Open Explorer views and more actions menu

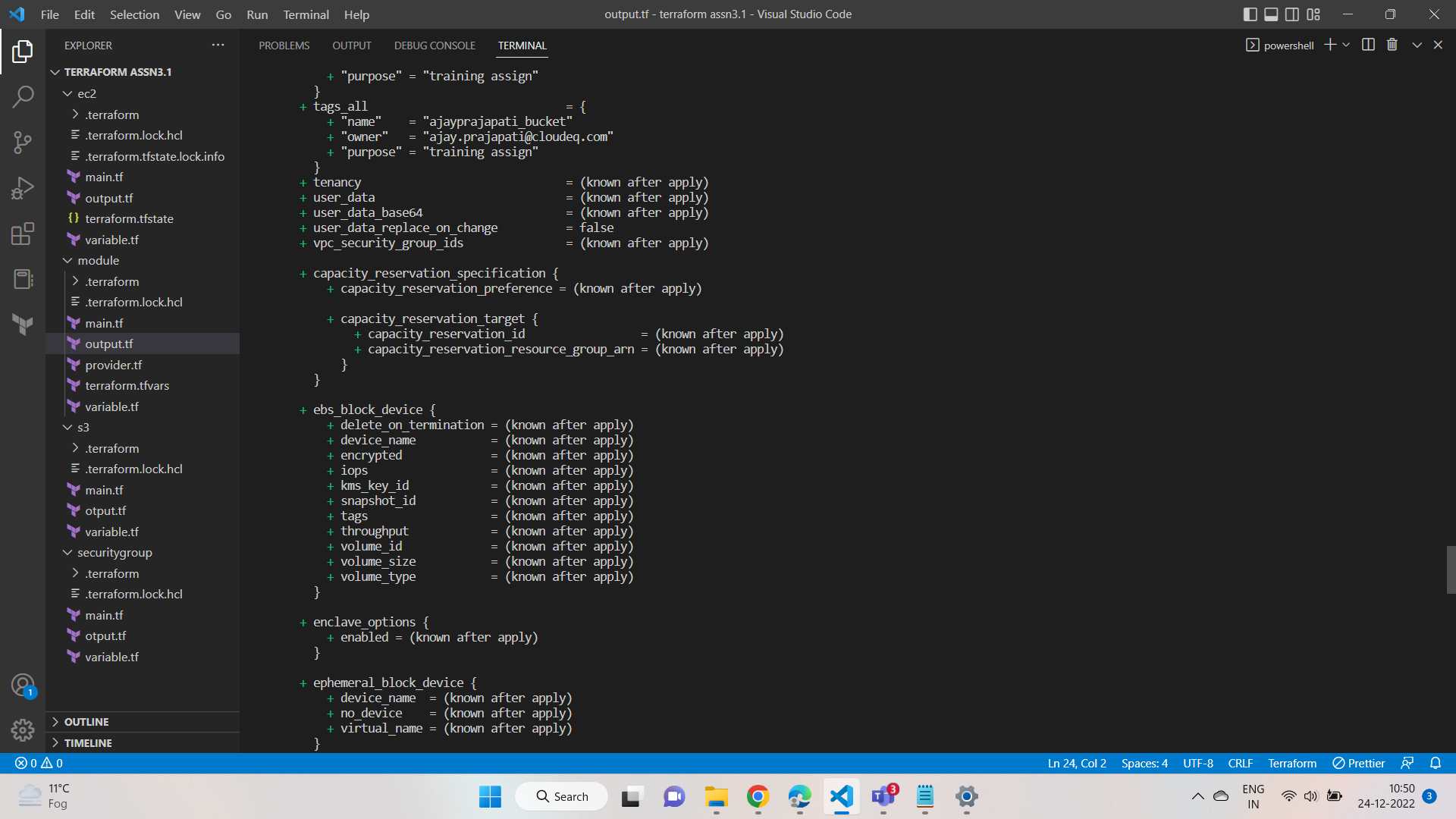(x=218, y=45)
